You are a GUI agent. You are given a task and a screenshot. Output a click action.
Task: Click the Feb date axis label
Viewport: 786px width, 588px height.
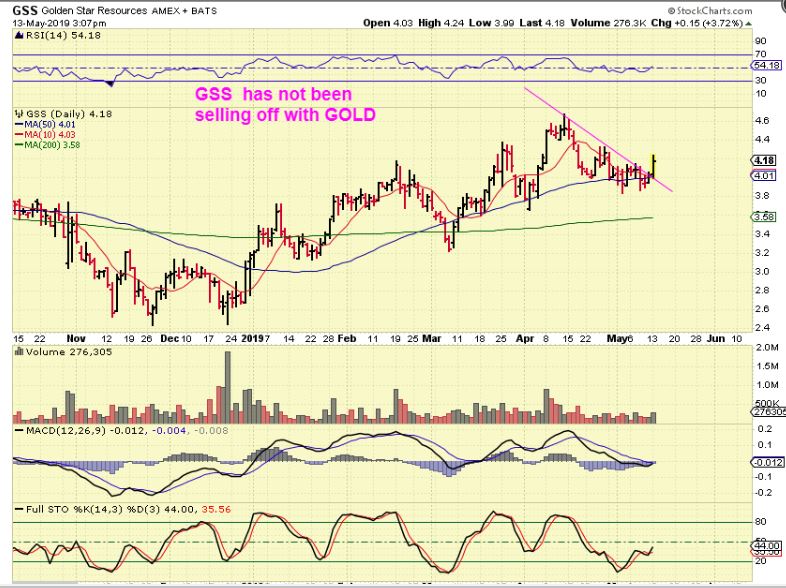click(x=346, y=338)
